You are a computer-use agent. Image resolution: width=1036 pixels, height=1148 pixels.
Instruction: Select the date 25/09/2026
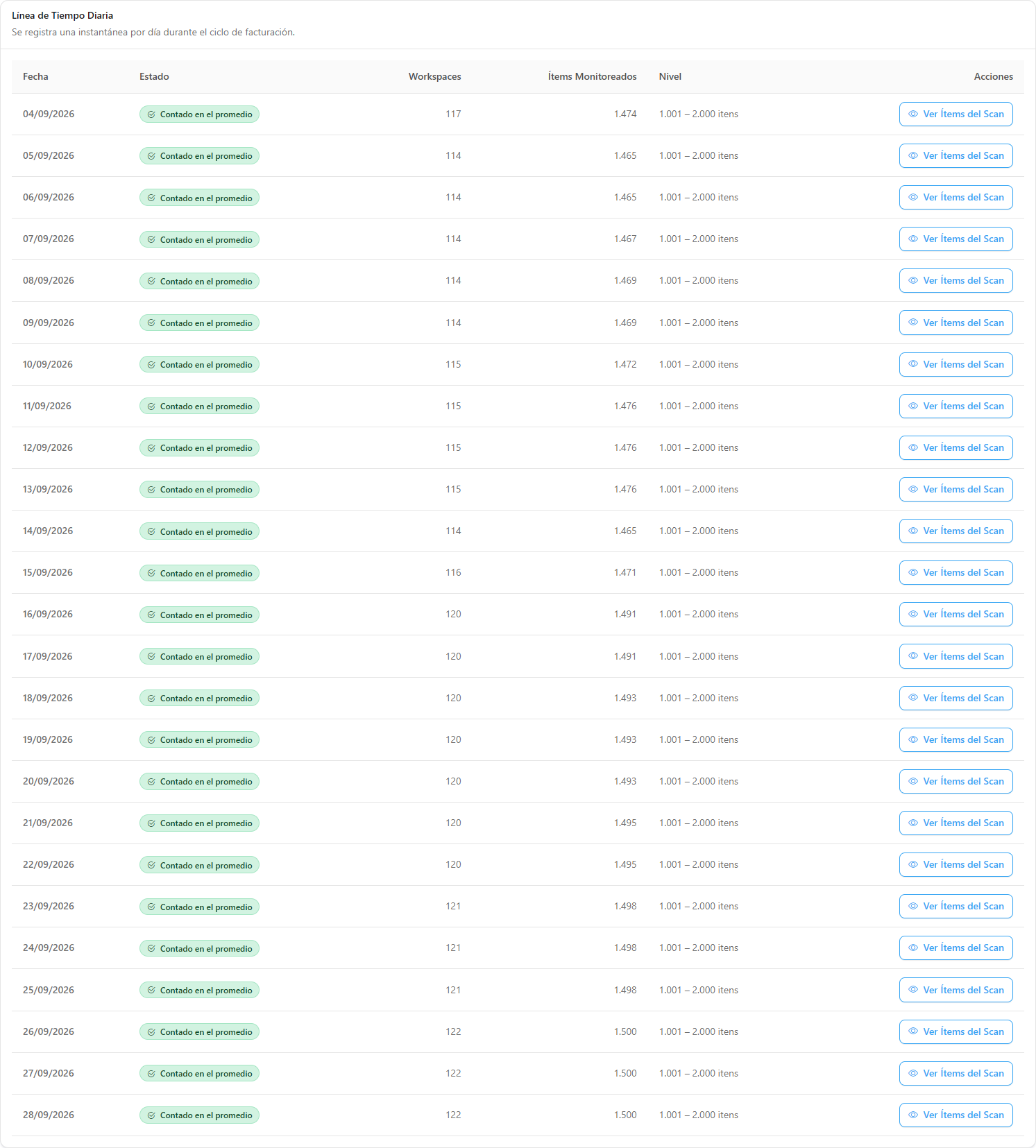pyautogui.click(x=49, y=990)
